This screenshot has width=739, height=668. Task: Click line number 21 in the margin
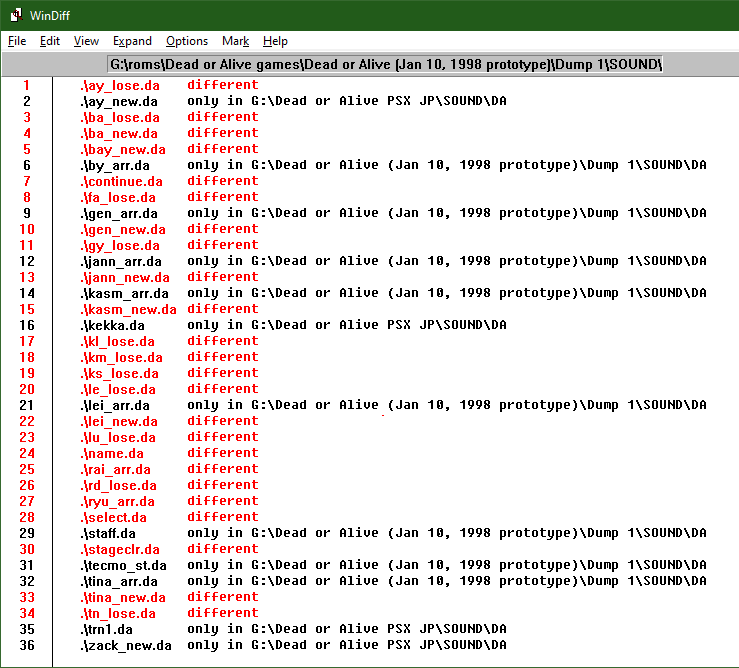click(27, 406)
